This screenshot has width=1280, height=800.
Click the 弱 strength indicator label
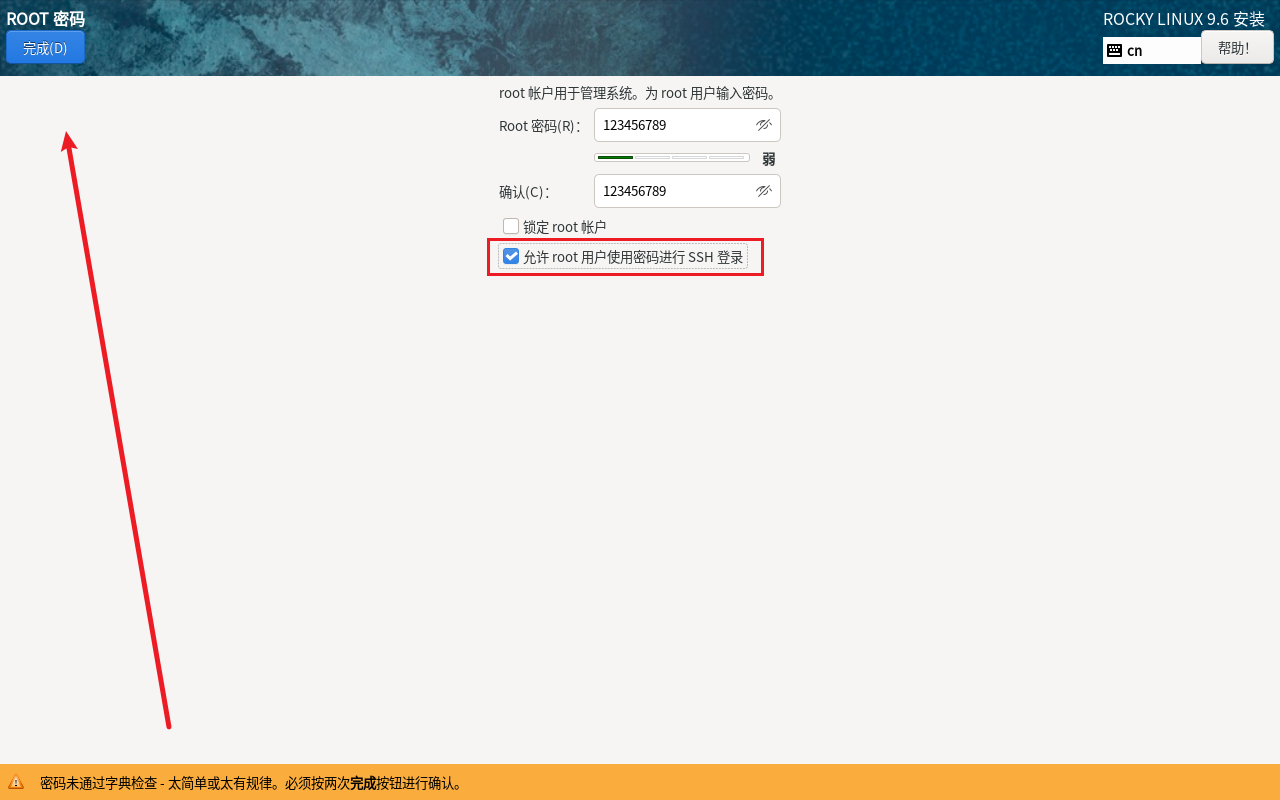[x=768, y=159]
